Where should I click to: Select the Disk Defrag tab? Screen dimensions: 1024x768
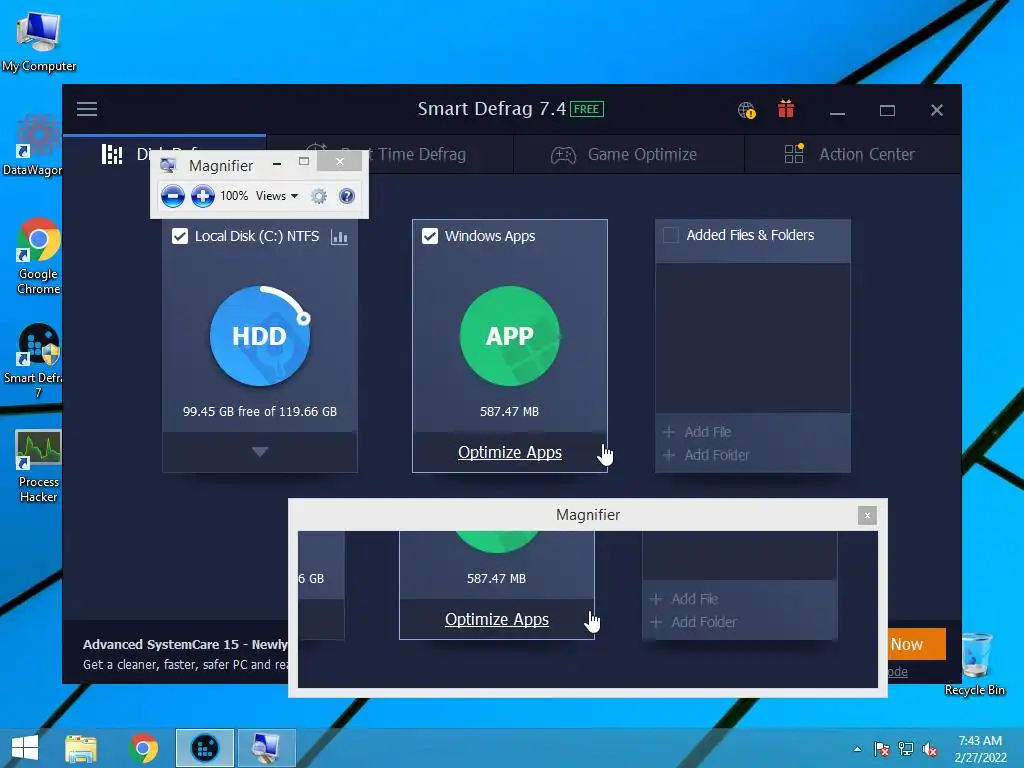[165, 155]
